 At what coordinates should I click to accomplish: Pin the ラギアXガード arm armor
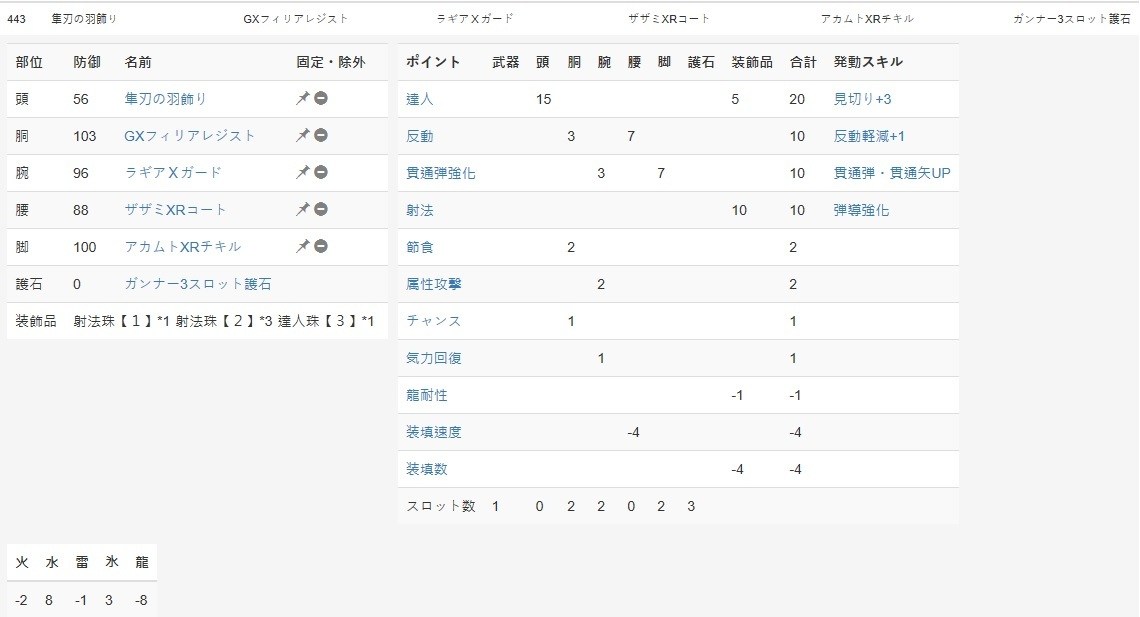click(302, 172)
